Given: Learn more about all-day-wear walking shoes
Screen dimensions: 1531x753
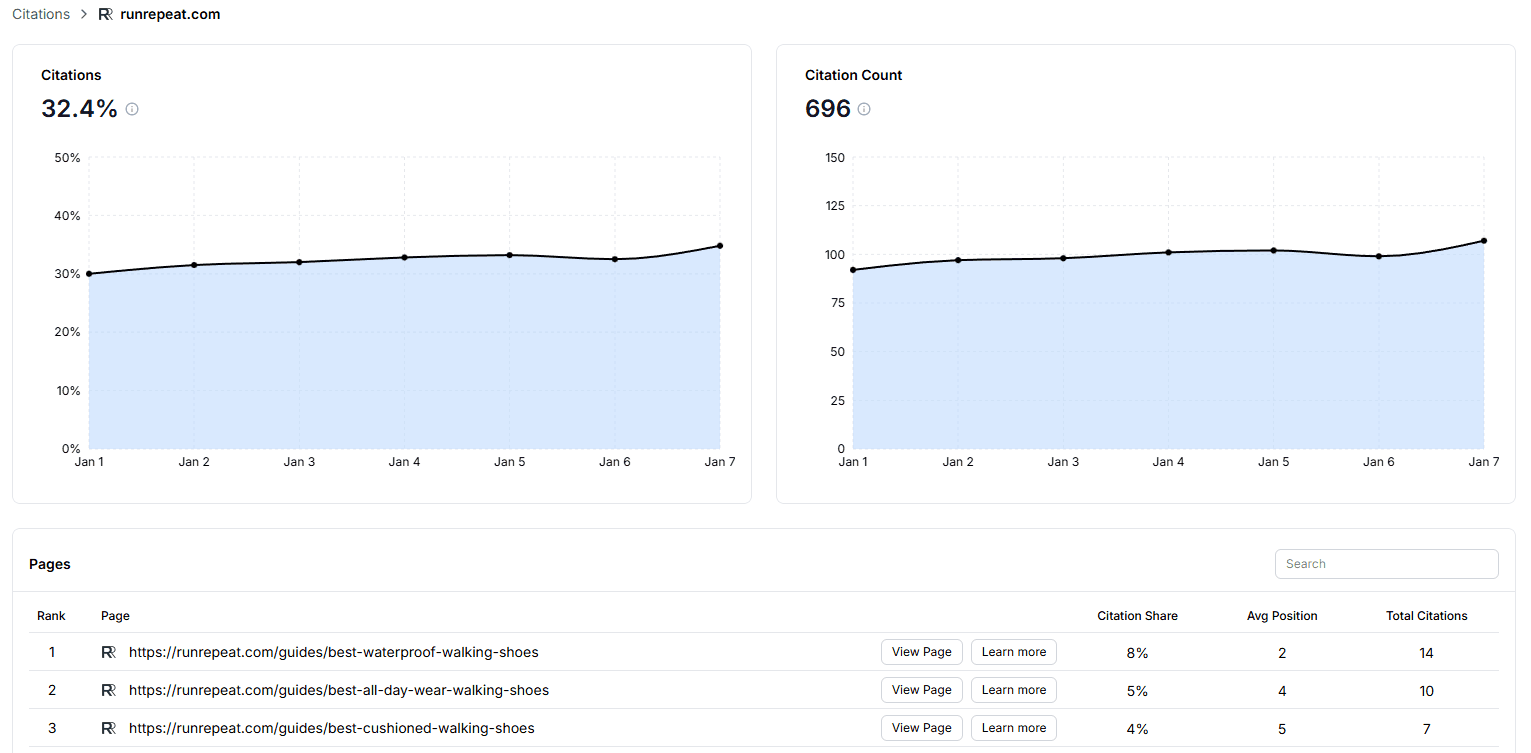Looking at the screenshot, I should point(1013,690).
